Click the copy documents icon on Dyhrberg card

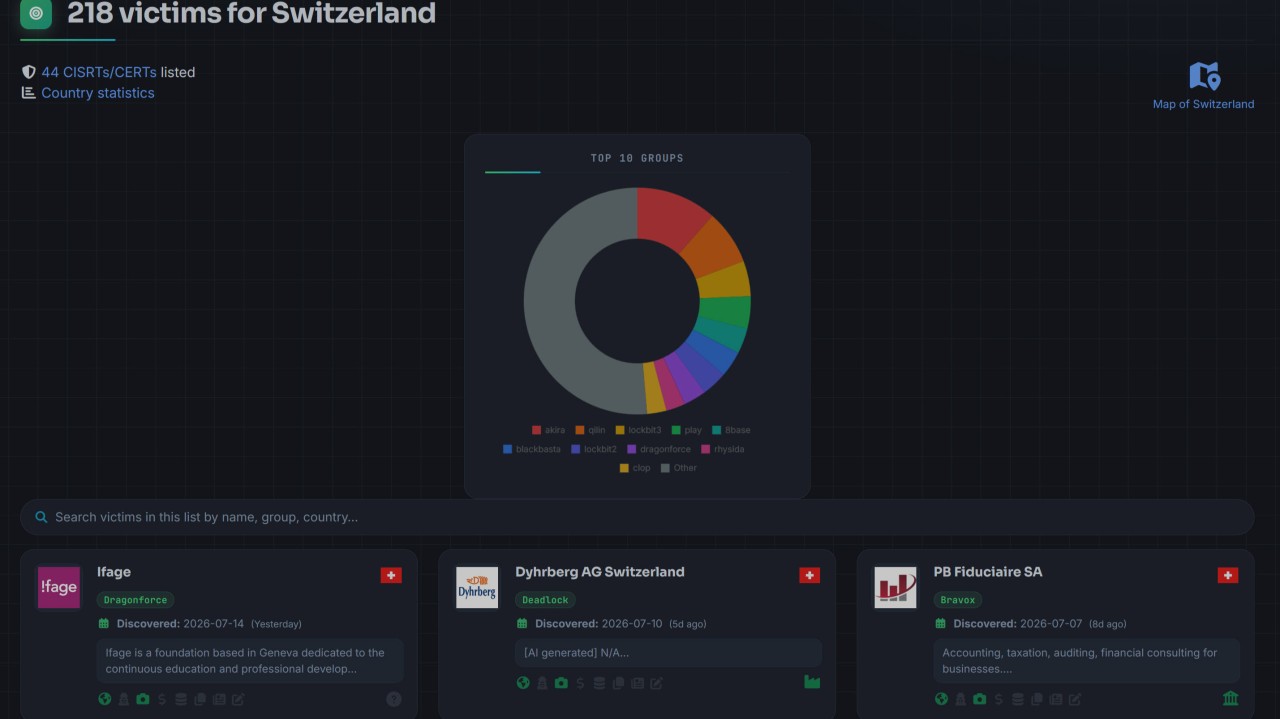tap(618, 683)
